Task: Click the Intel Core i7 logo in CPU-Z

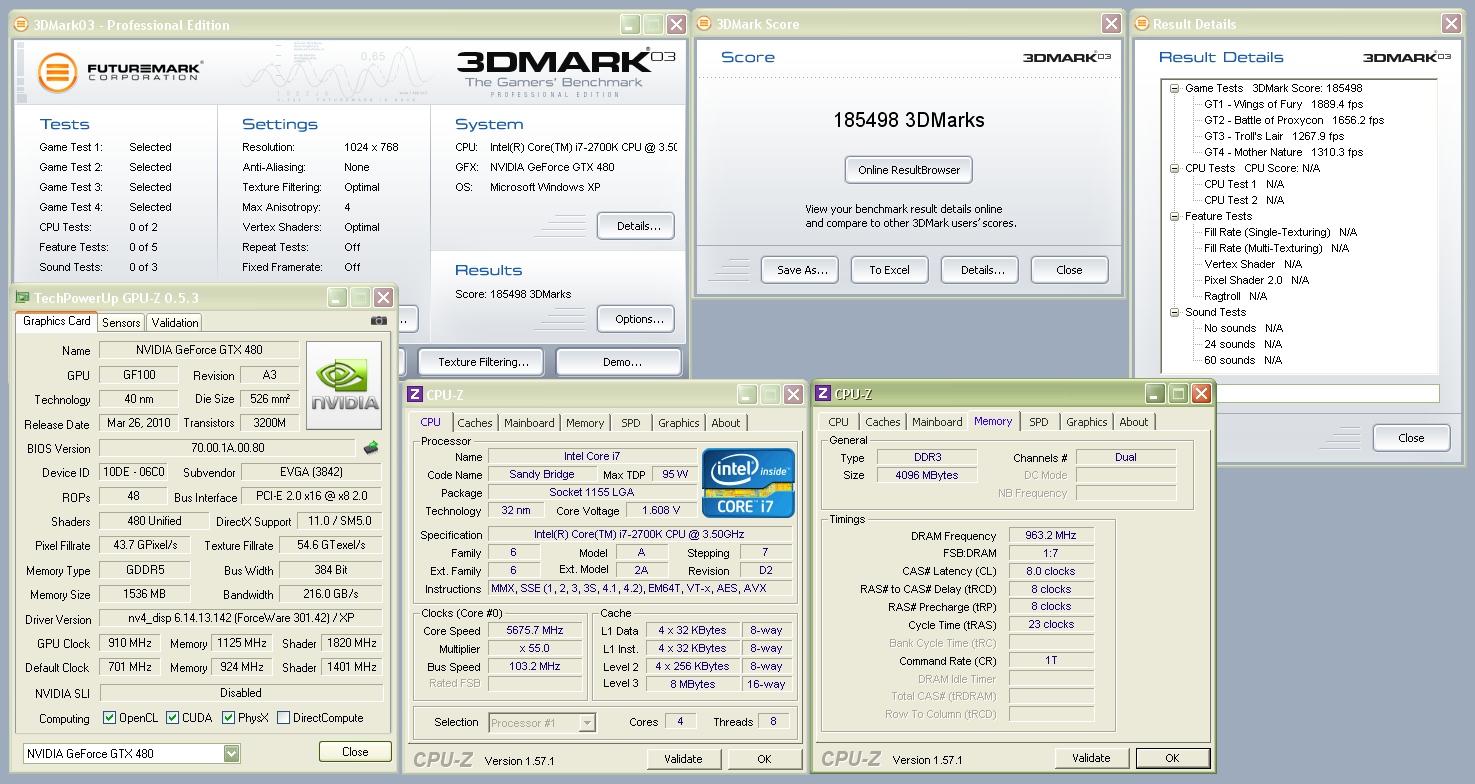Action: tap(748, 483)
